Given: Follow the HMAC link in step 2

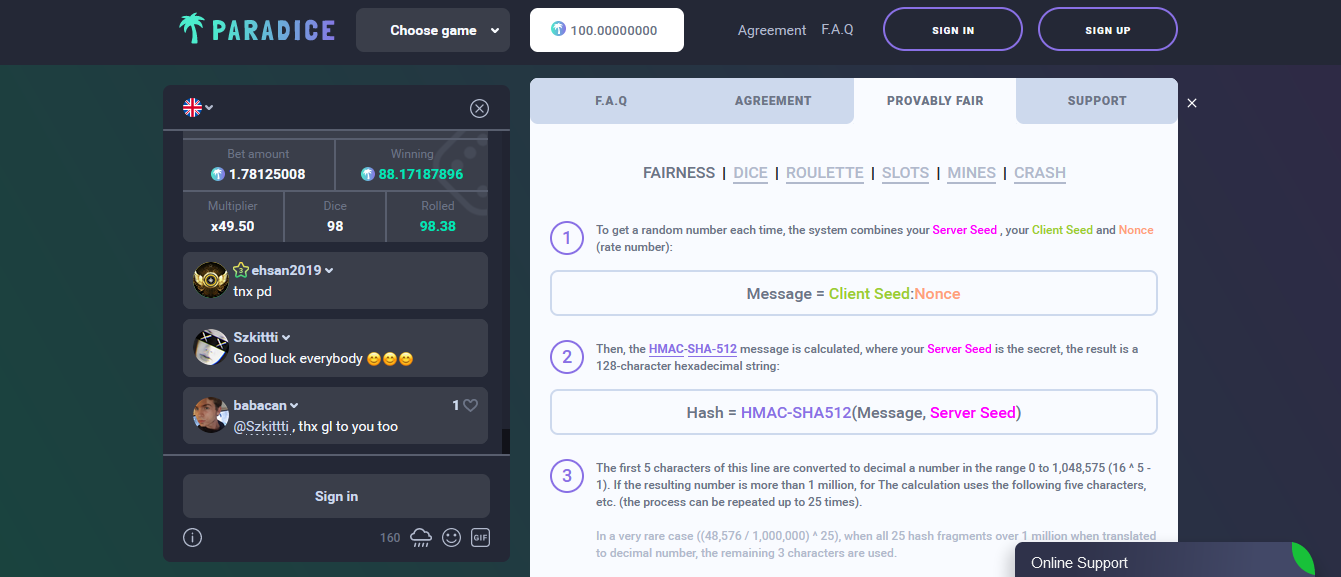Looking at the screenshot, I should click(666, 349).
